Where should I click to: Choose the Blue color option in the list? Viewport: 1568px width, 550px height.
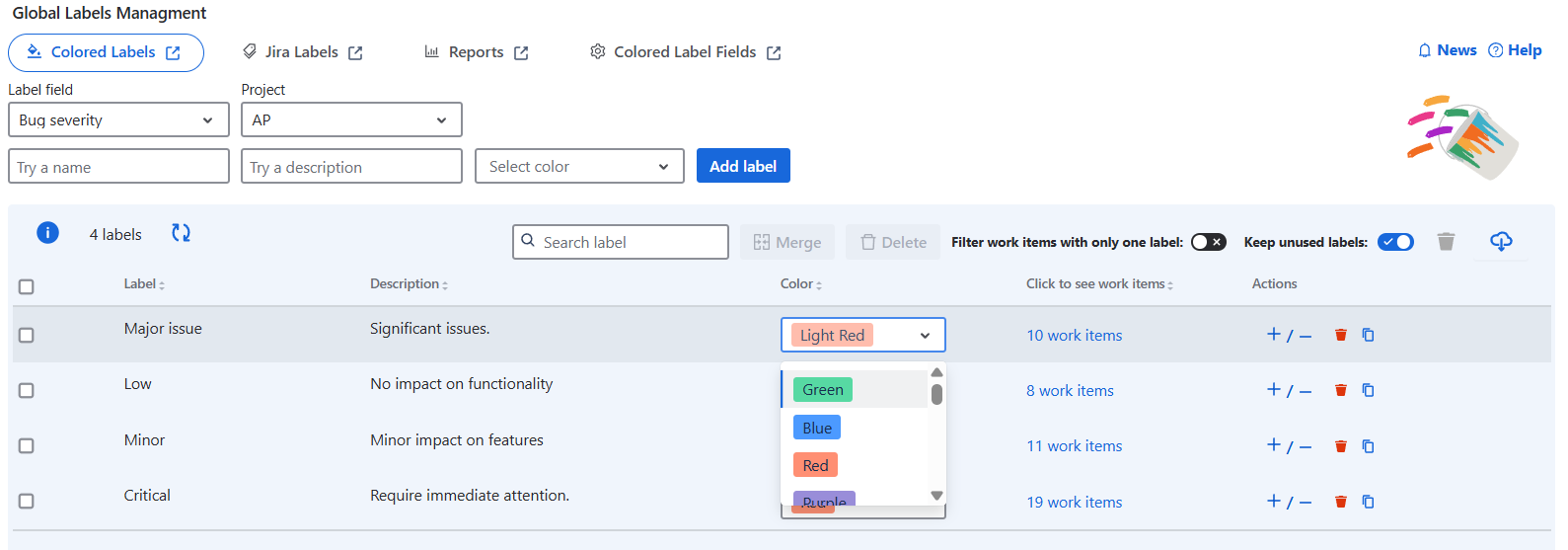(x=817, y=428)
